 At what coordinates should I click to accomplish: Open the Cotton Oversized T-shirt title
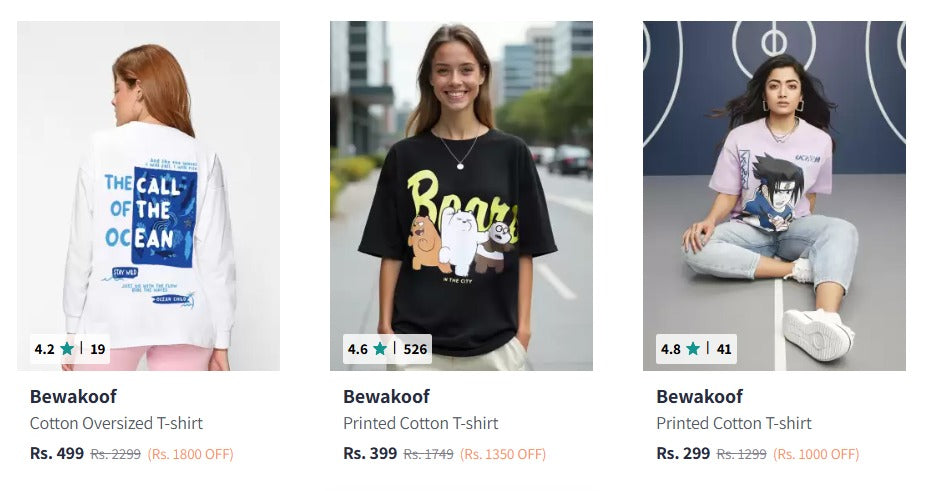coord(116,423)
